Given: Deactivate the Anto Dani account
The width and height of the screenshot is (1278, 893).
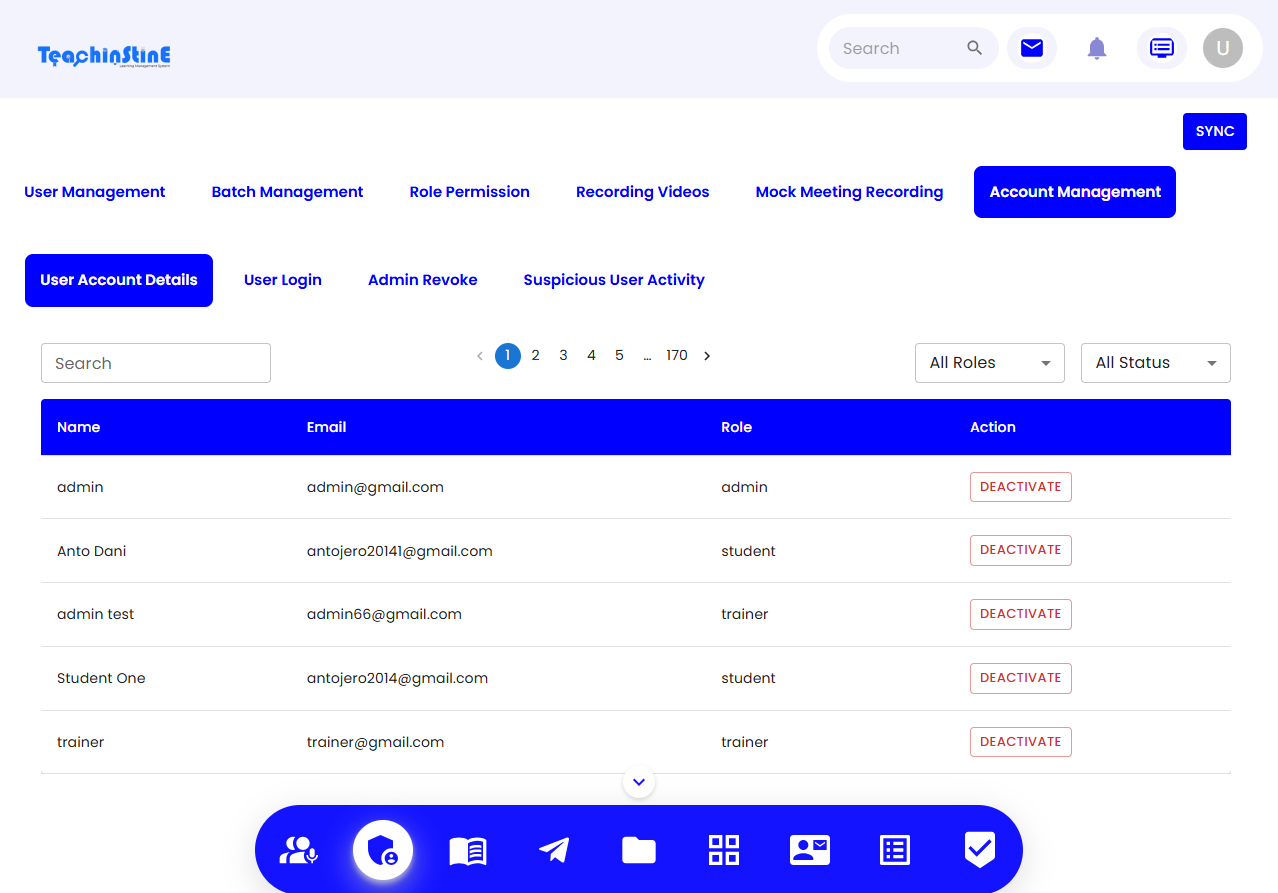Looking at the screenshot, I should point(1020,550).
